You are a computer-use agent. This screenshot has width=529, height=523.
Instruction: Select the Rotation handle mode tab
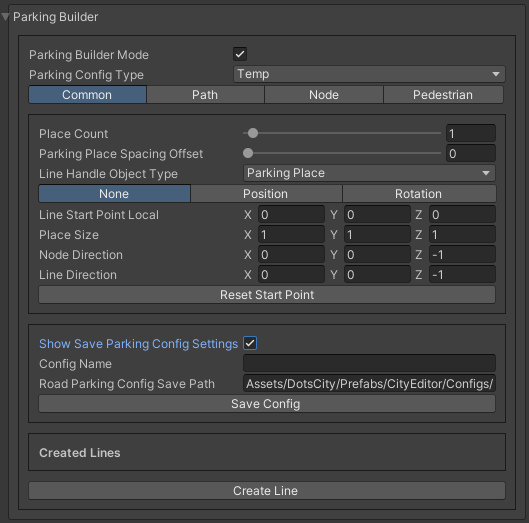[419, 194]
